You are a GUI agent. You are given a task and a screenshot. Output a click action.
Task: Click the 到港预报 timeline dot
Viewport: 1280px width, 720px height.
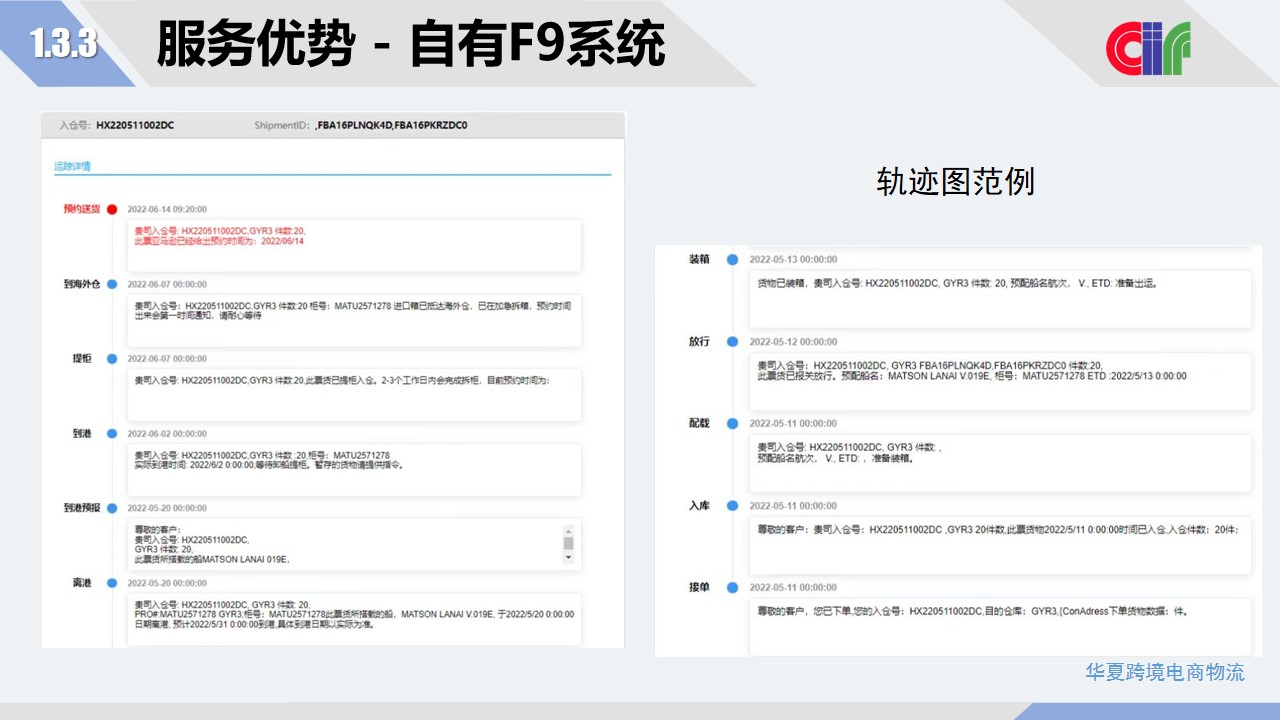click(112, 508)
